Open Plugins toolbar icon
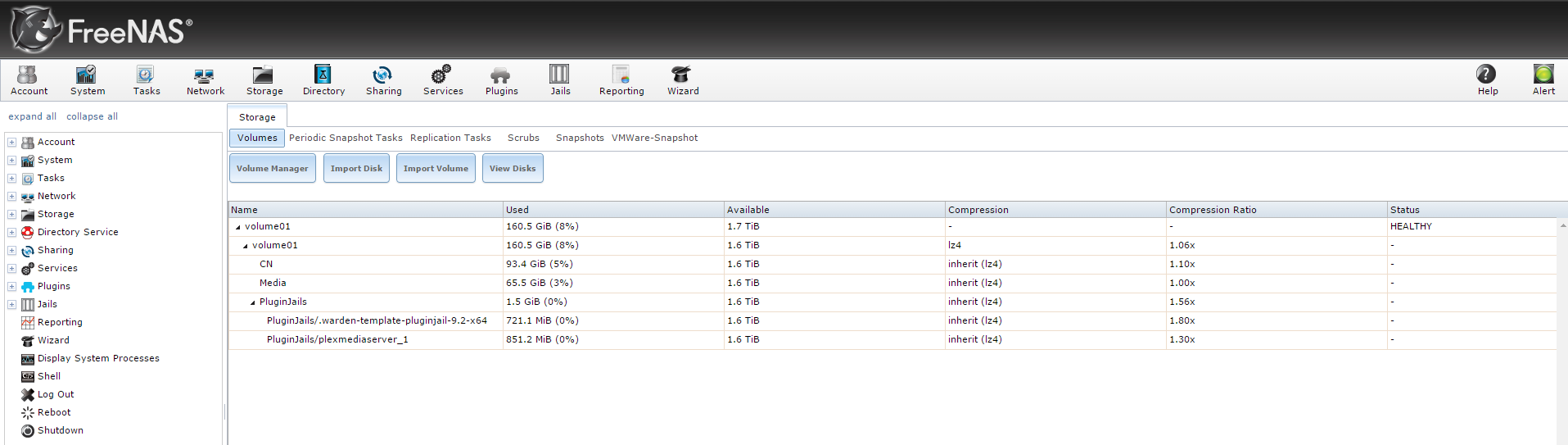Viewport: 1568px width, 445px height. (x=501, y=80)
